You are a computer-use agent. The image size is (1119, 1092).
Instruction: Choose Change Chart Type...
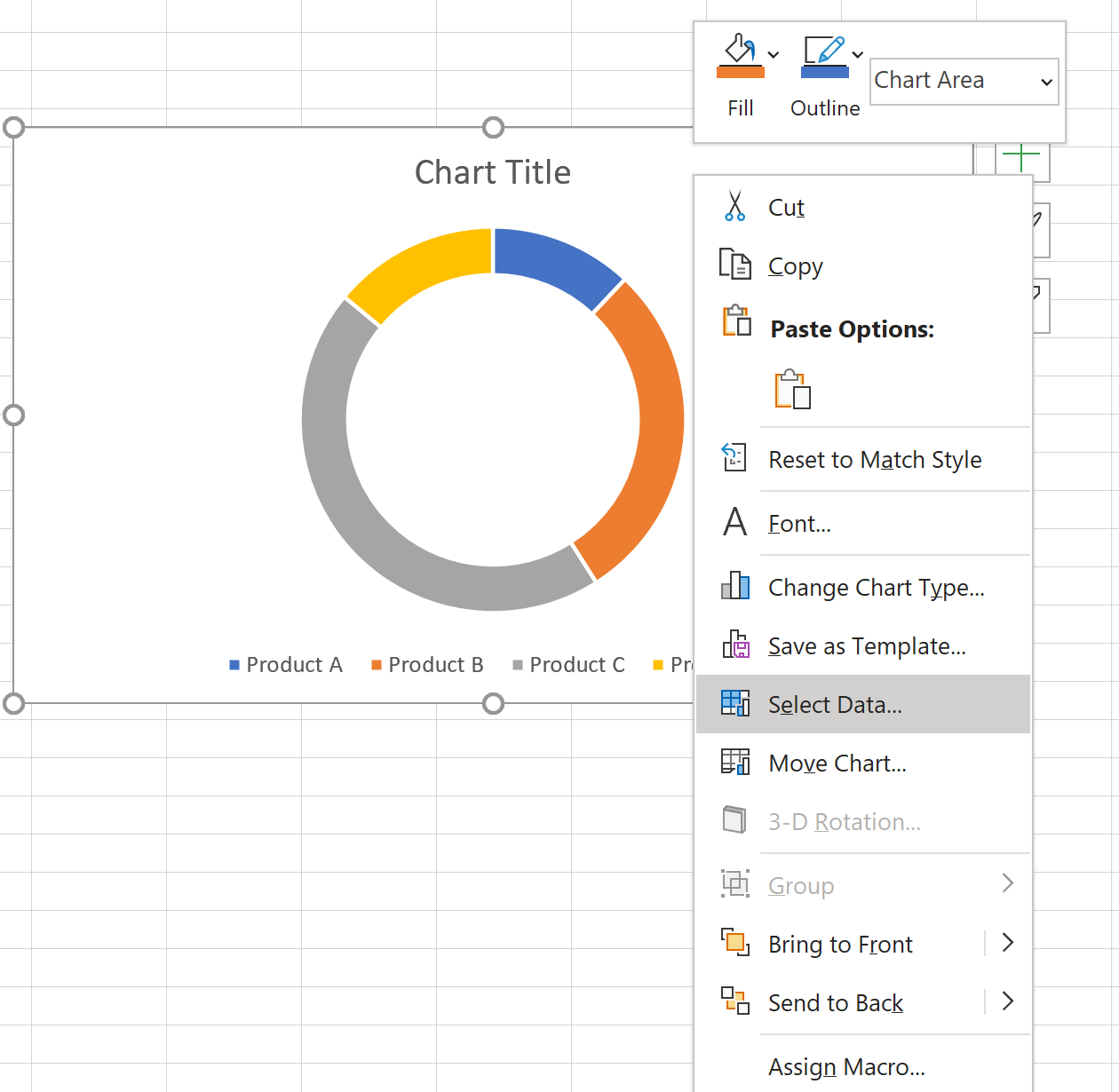coord(863,587)
